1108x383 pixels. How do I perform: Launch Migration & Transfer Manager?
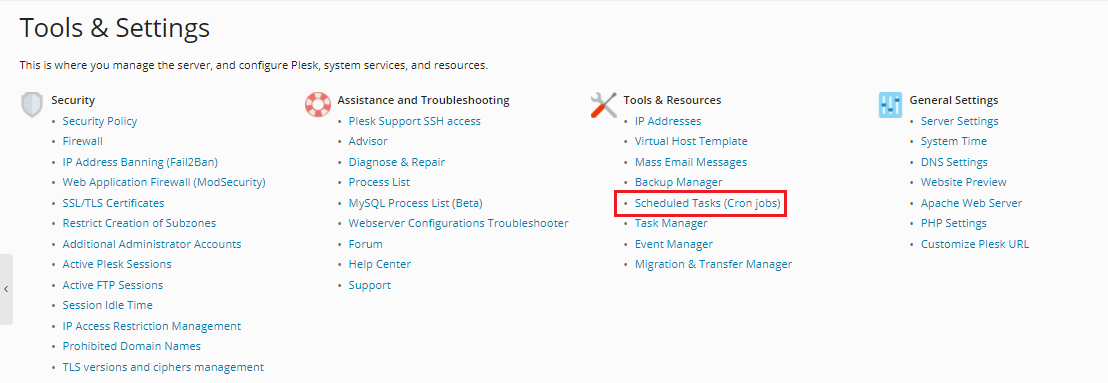click(x=714, y=264)
